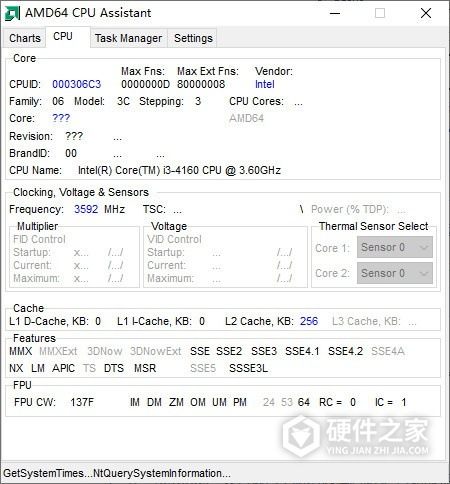Click the Max Ext Fns value 80000008
Screen dimensions: 450x484
point(201,84)
